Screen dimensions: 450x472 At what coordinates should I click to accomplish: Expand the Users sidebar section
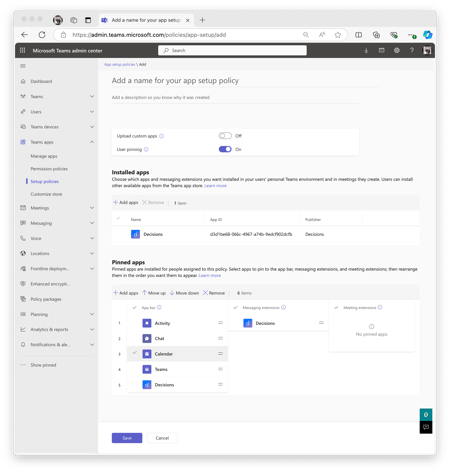click(92, 112)
